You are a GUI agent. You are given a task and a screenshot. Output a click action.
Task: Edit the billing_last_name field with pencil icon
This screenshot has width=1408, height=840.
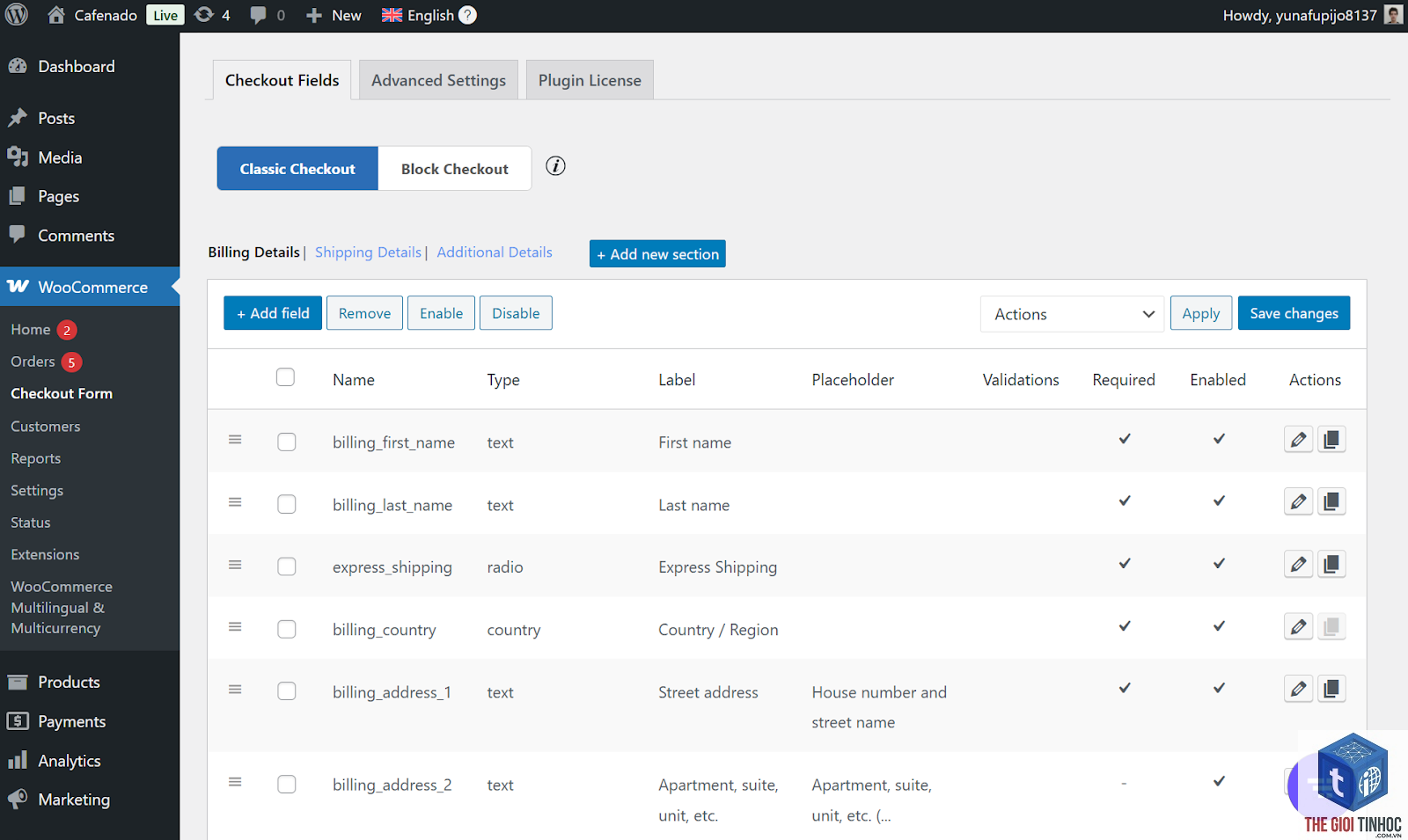coord(1298,501)
